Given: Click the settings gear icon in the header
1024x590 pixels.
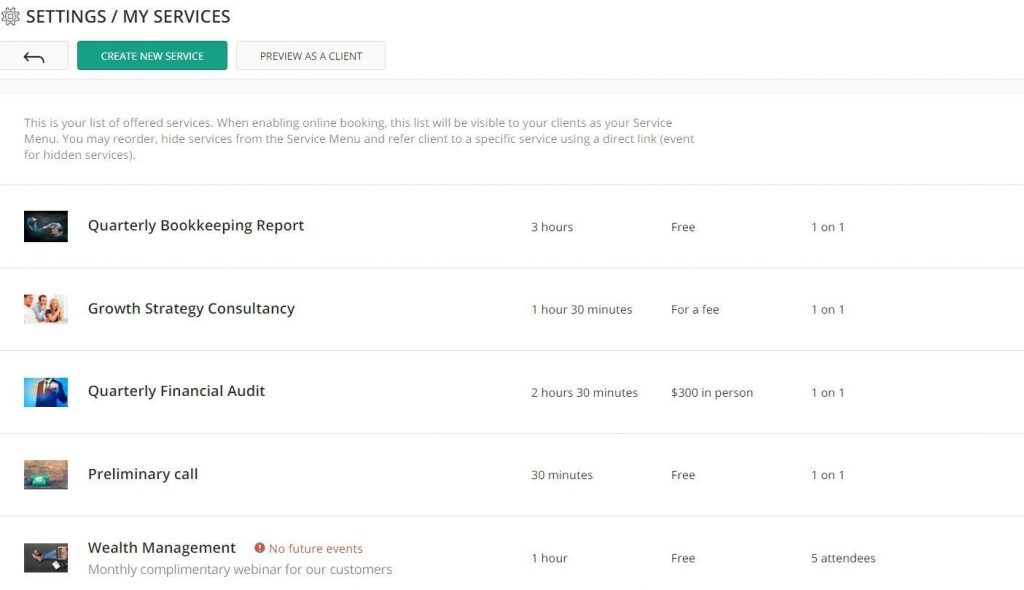Looking at the screenshot, I should click(x=10, y=16).
